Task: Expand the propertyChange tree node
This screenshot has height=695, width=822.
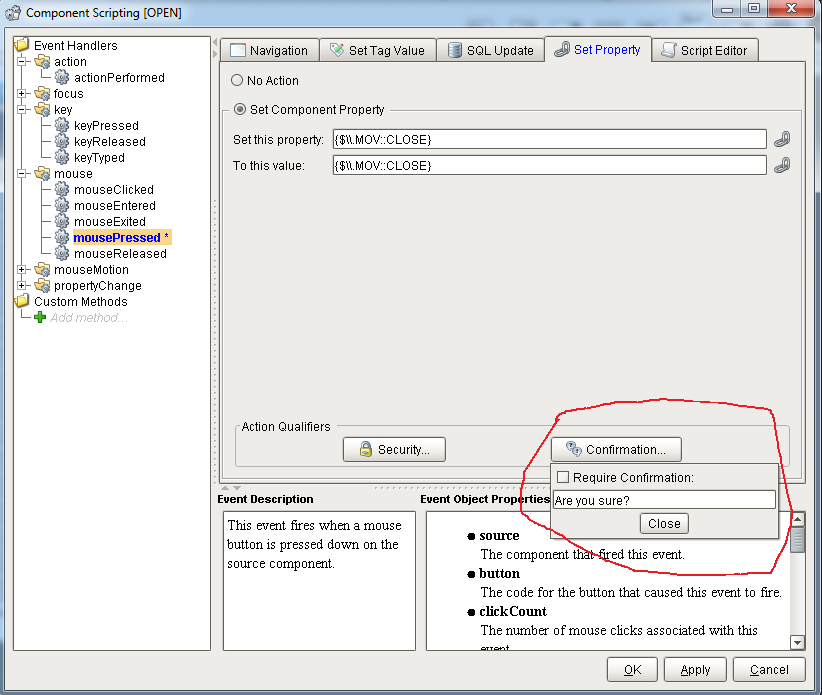Action: [x=22, y=285]
